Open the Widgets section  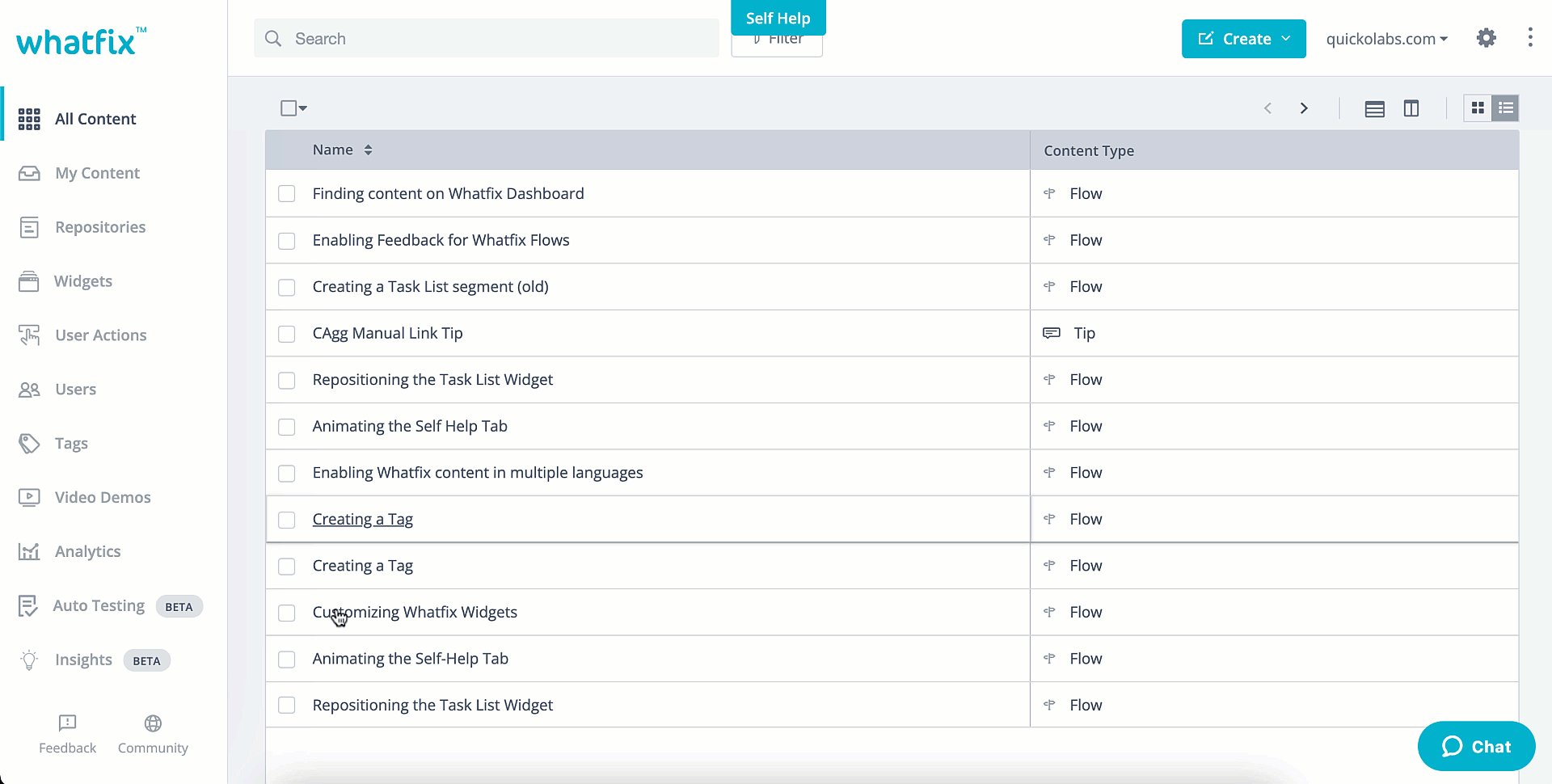[x=83, y=281]
